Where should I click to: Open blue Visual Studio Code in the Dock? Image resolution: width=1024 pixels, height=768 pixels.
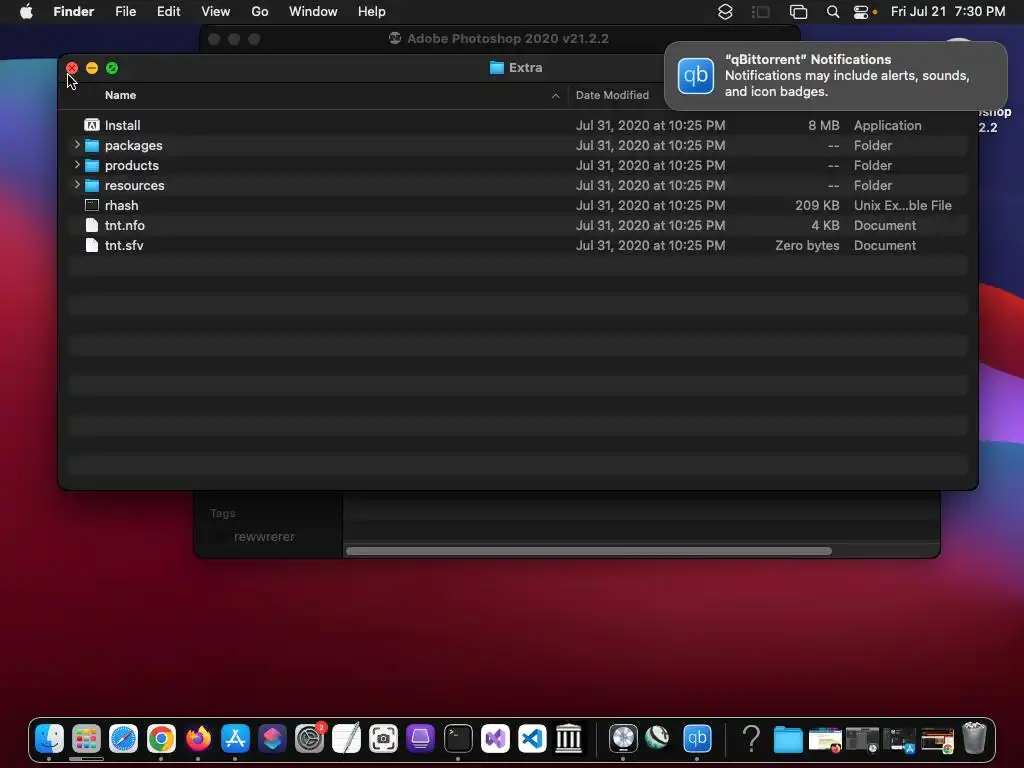pyautogui.click(x=532, y=739)
